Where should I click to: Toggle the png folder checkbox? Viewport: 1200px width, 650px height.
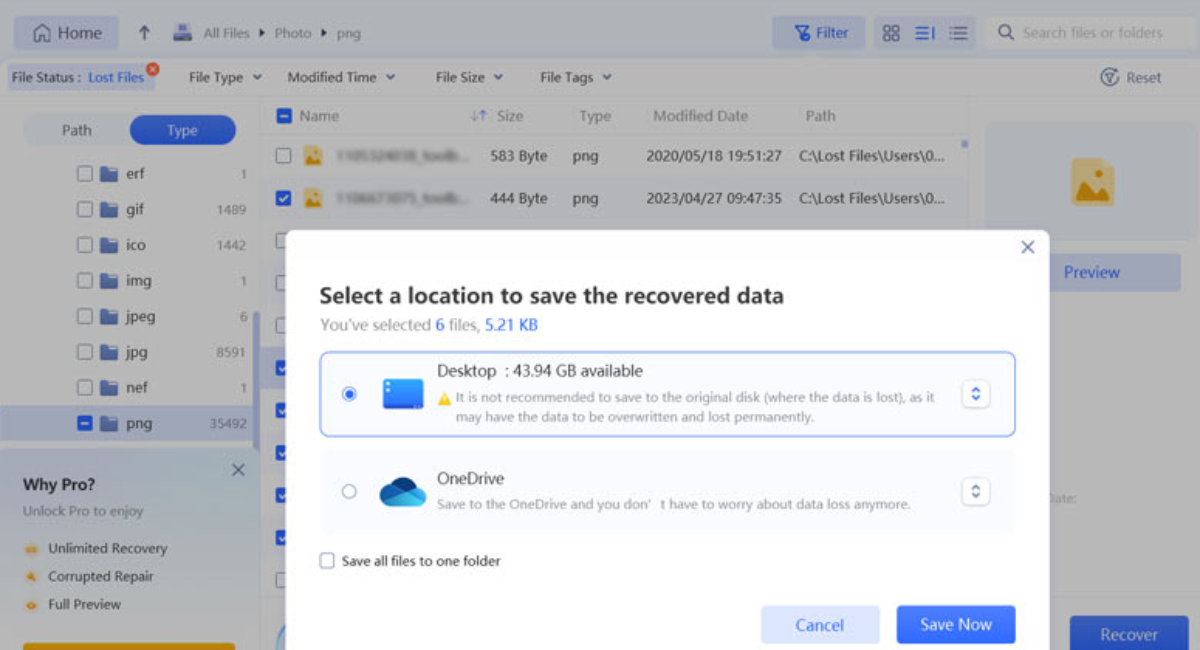(x=85, y=423)
